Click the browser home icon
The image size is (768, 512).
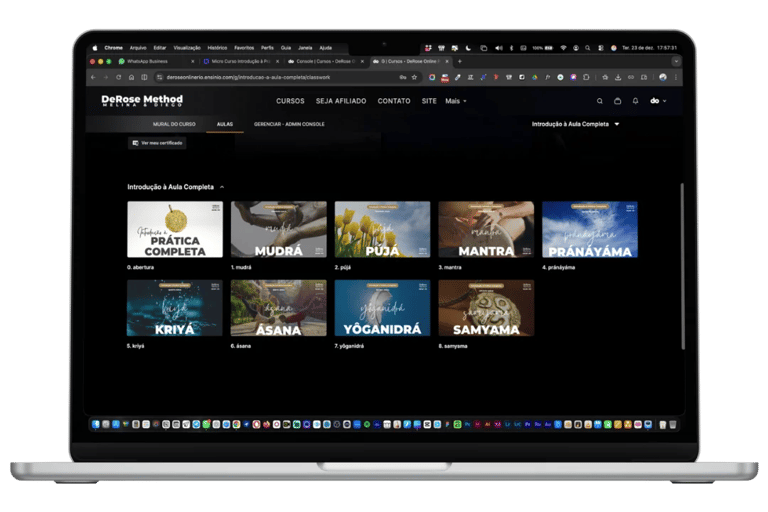click(131, 77)
